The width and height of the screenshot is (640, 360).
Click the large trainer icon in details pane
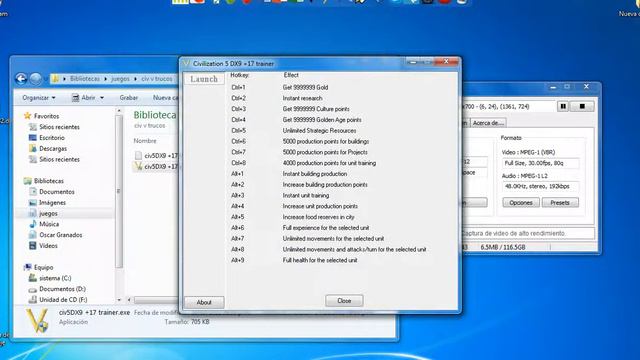37,320
